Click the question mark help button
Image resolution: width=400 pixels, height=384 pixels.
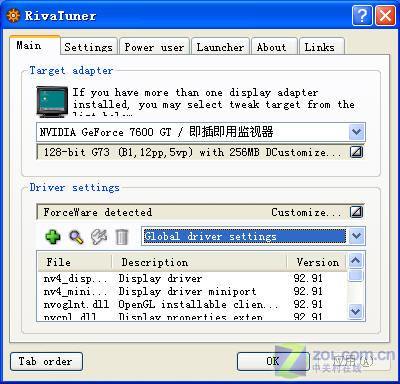click(362, 15)
